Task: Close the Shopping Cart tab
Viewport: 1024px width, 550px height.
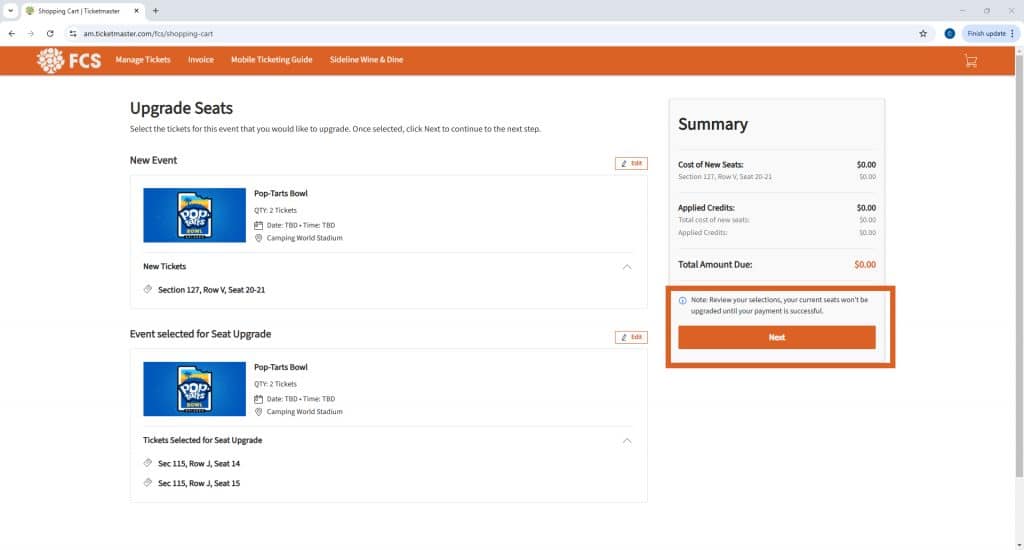Action: pyautogui.click(x=136, y=11)
